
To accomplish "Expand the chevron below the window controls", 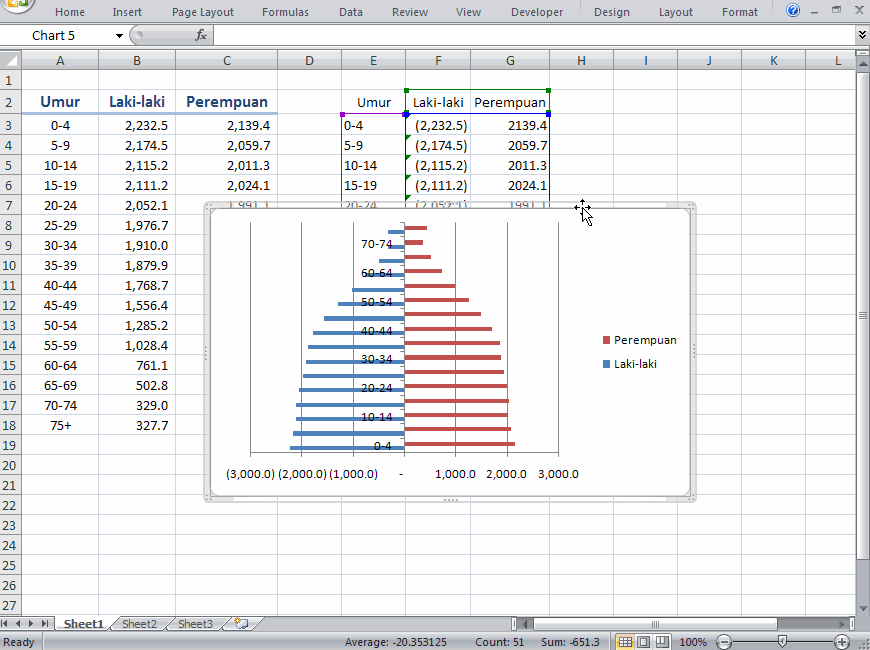I will pos(861,33).
